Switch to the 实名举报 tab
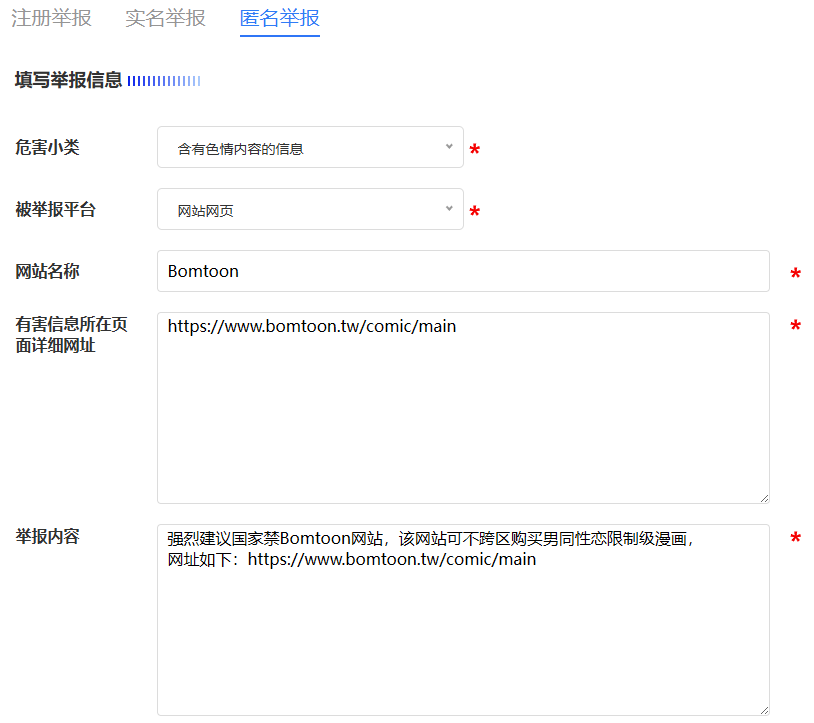Image resolution: width=814 pixels, height=723 pixels. tap(165, 18)
